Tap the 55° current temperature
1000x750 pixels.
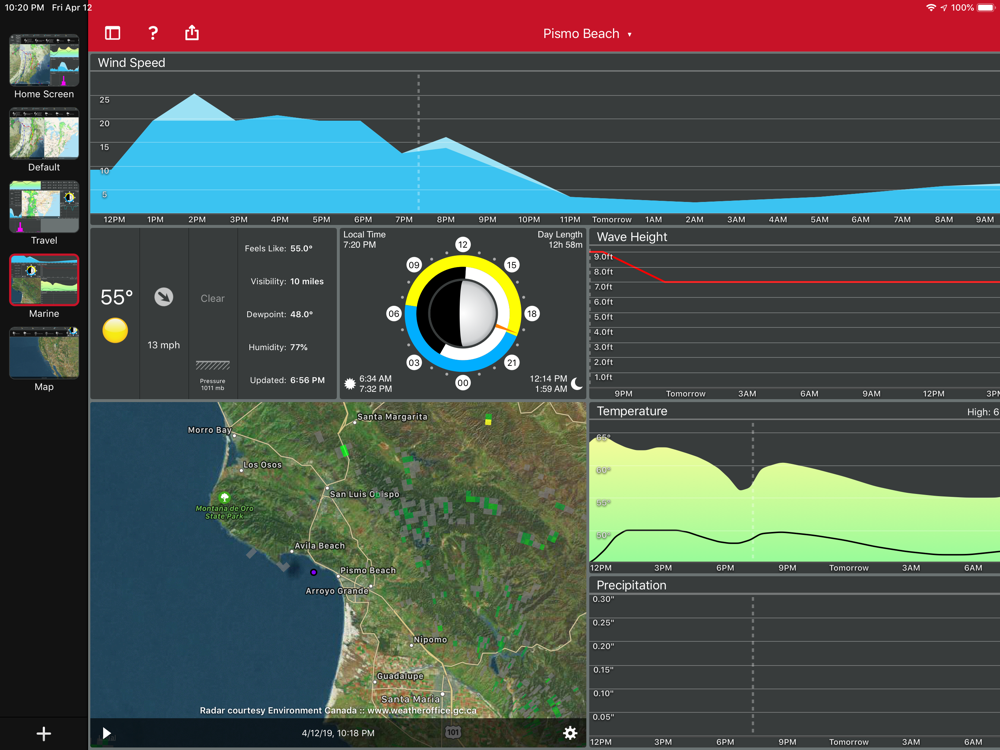pos(117,297)
